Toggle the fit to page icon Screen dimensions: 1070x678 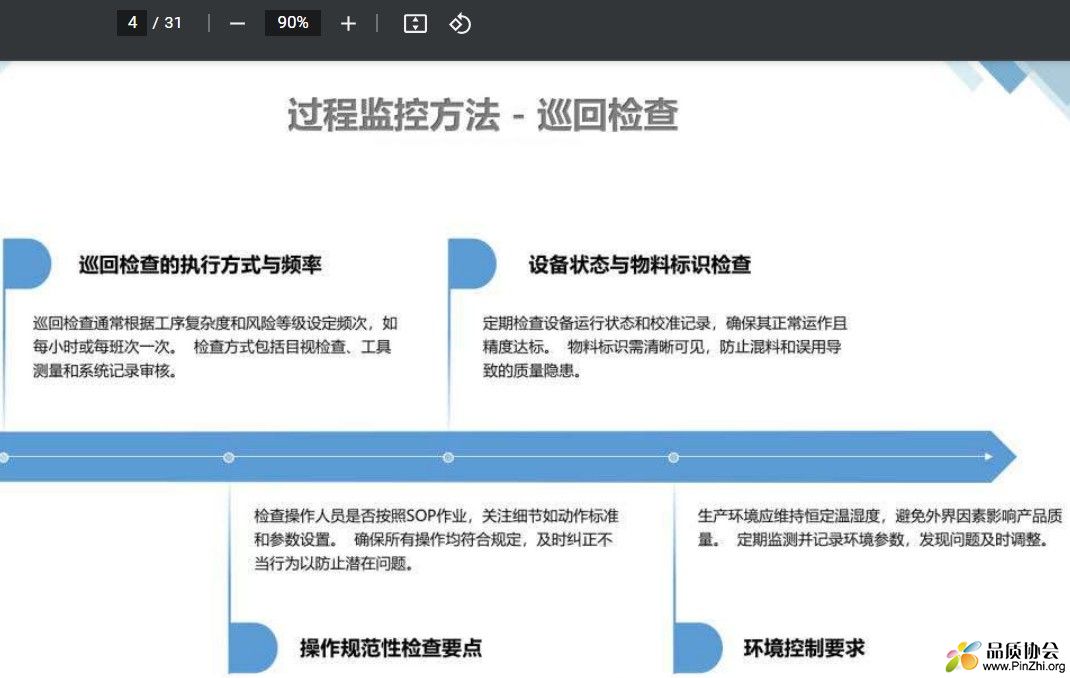coord(415,24)
